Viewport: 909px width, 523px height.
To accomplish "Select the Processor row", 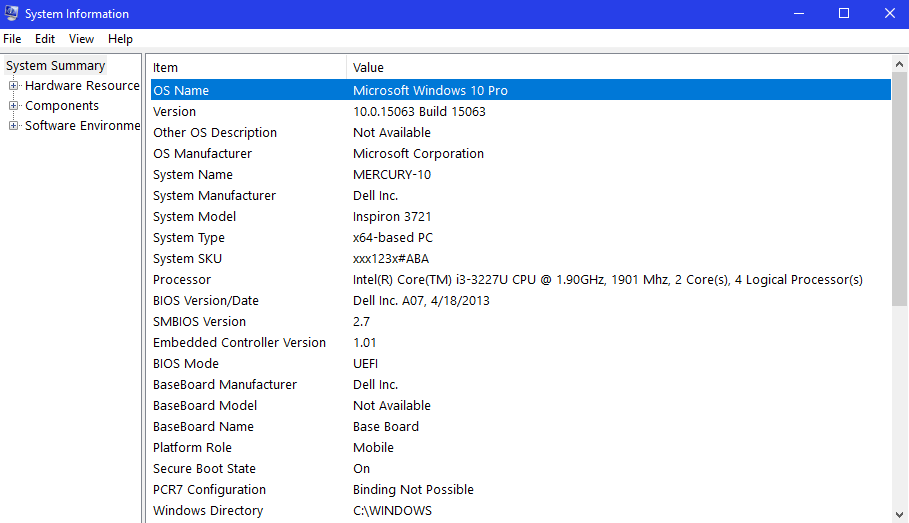I will coord(521,279).
